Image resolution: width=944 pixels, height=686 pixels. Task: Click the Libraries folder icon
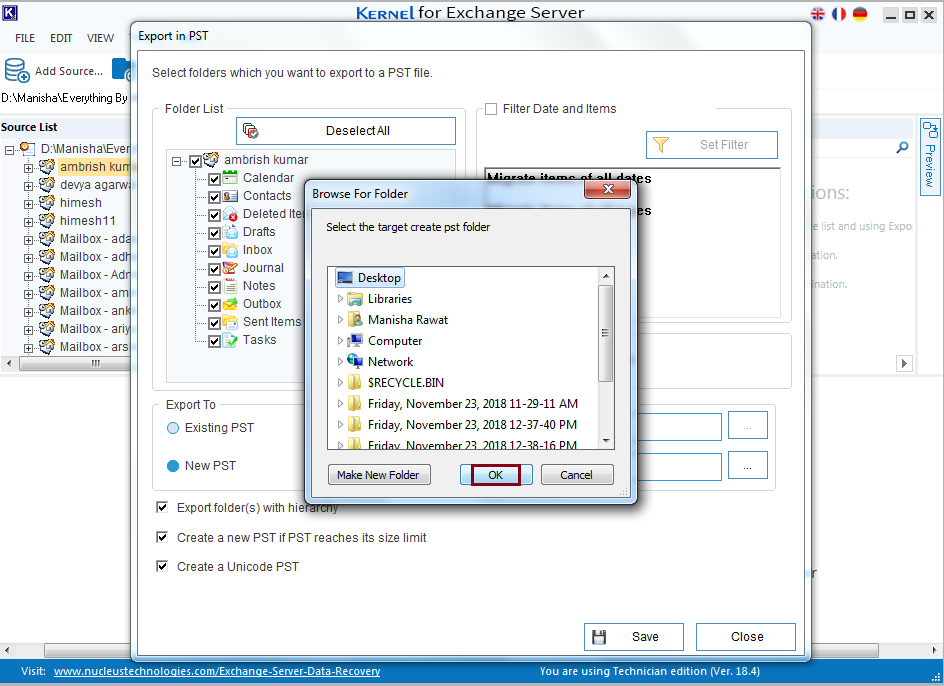click(355, 299)
